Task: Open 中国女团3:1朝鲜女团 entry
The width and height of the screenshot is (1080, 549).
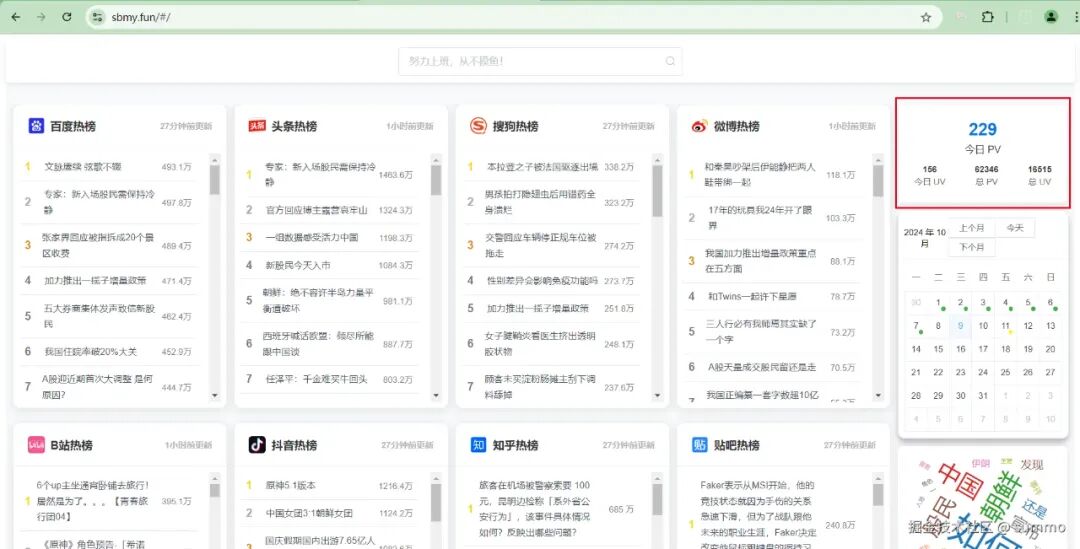Action: [x=309, y=513]
